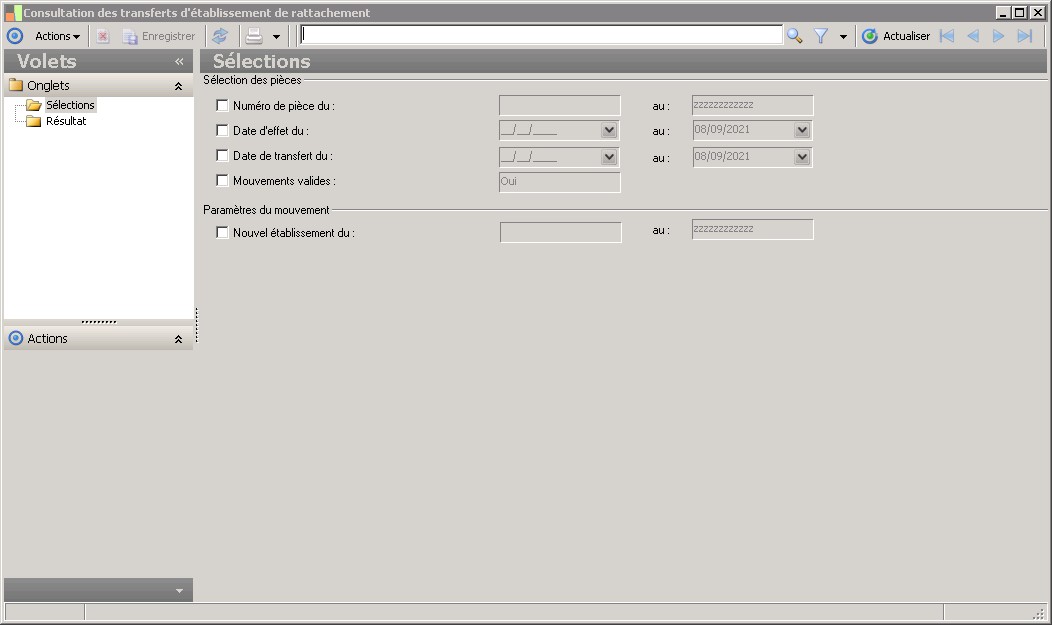Click the red delete icon in toolbar

pyautogui.click(x=103, y=36)
